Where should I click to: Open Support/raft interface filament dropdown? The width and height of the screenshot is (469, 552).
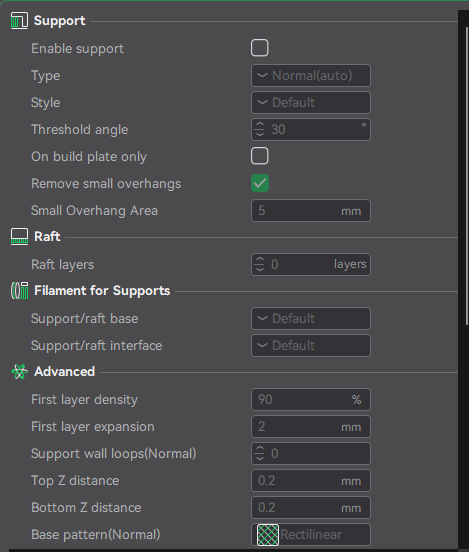pyautogui.click(x=311, y=345)
